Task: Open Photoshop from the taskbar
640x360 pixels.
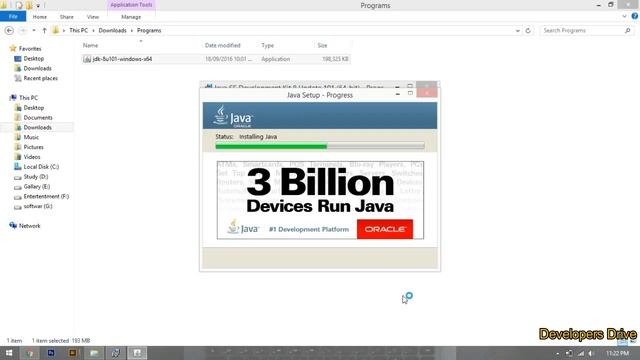Action: tap(51, 353)
